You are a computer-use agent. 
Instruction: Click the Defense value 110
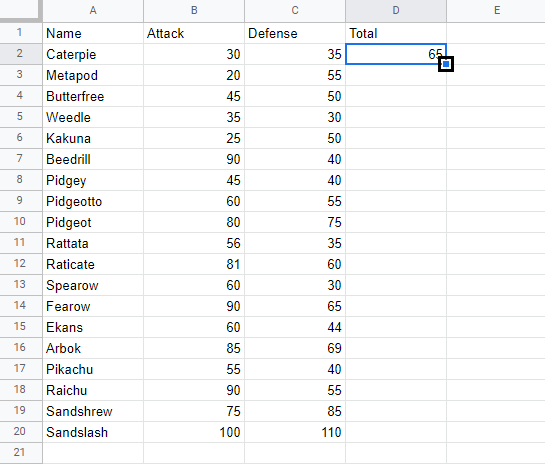coord(295,432)
